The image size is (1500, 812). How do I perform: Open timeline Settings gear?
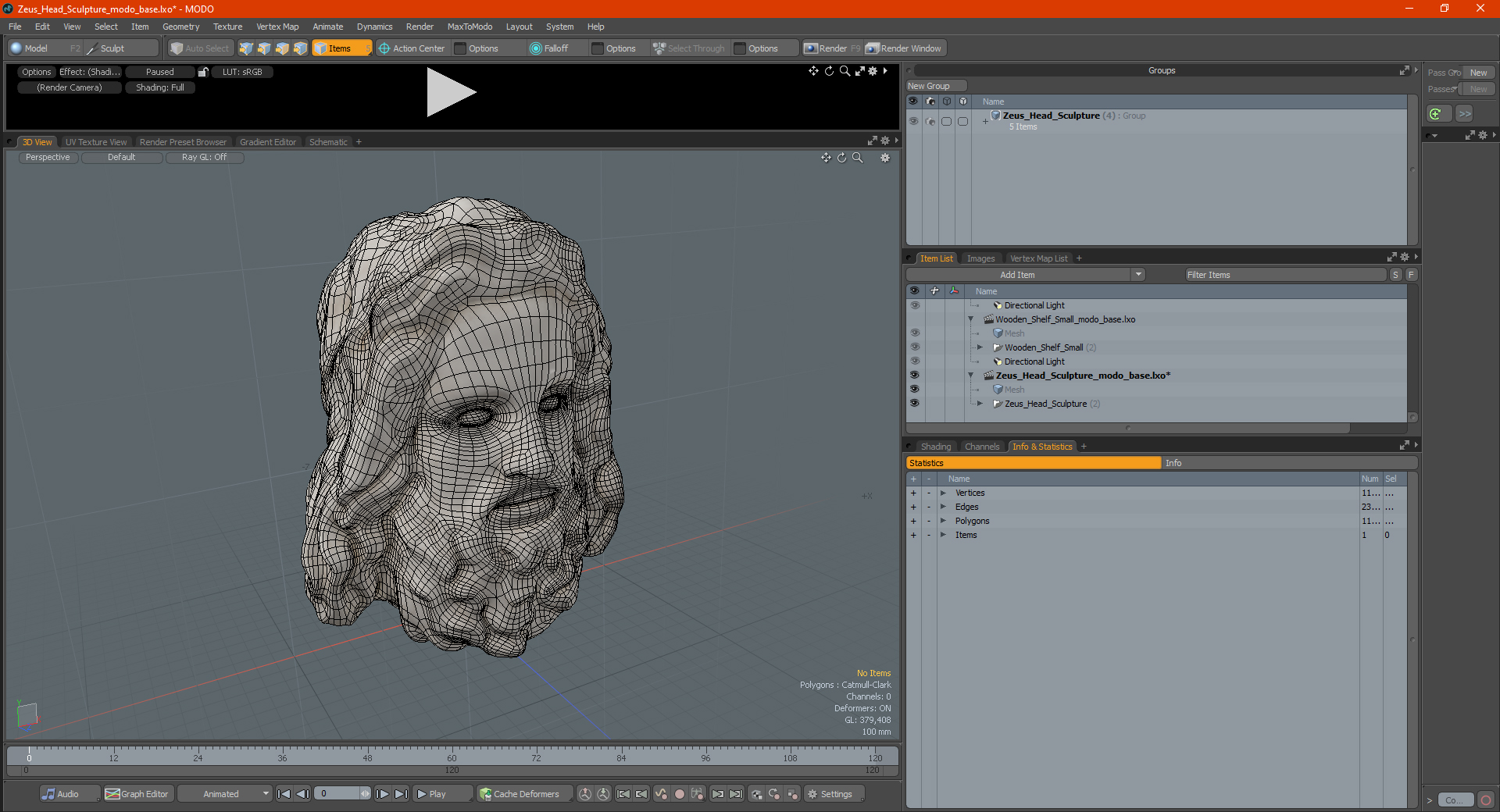coord(830,794)
